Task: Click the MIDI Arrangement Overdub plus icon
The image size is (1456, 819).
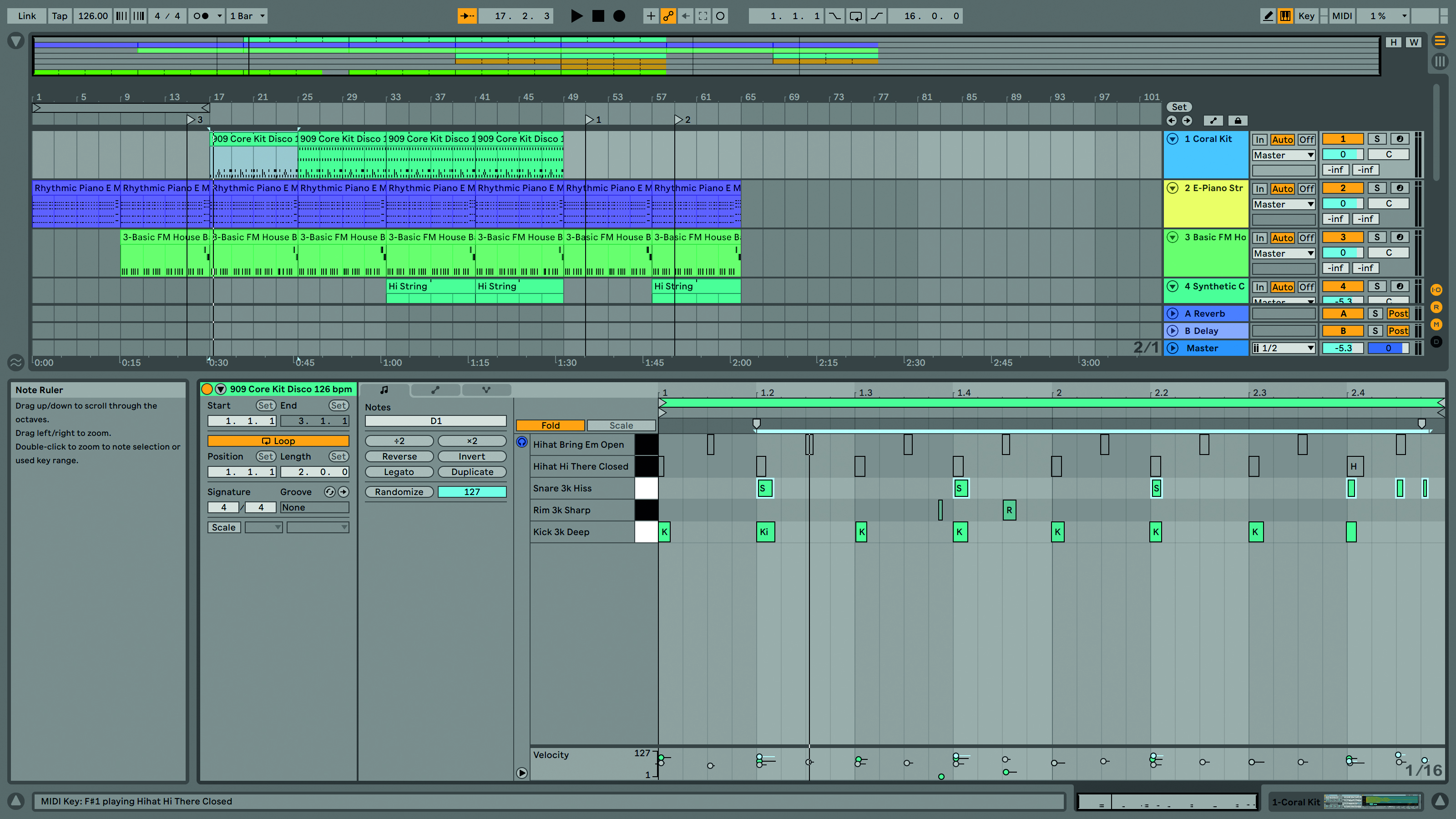Action: tap(651, 16)
